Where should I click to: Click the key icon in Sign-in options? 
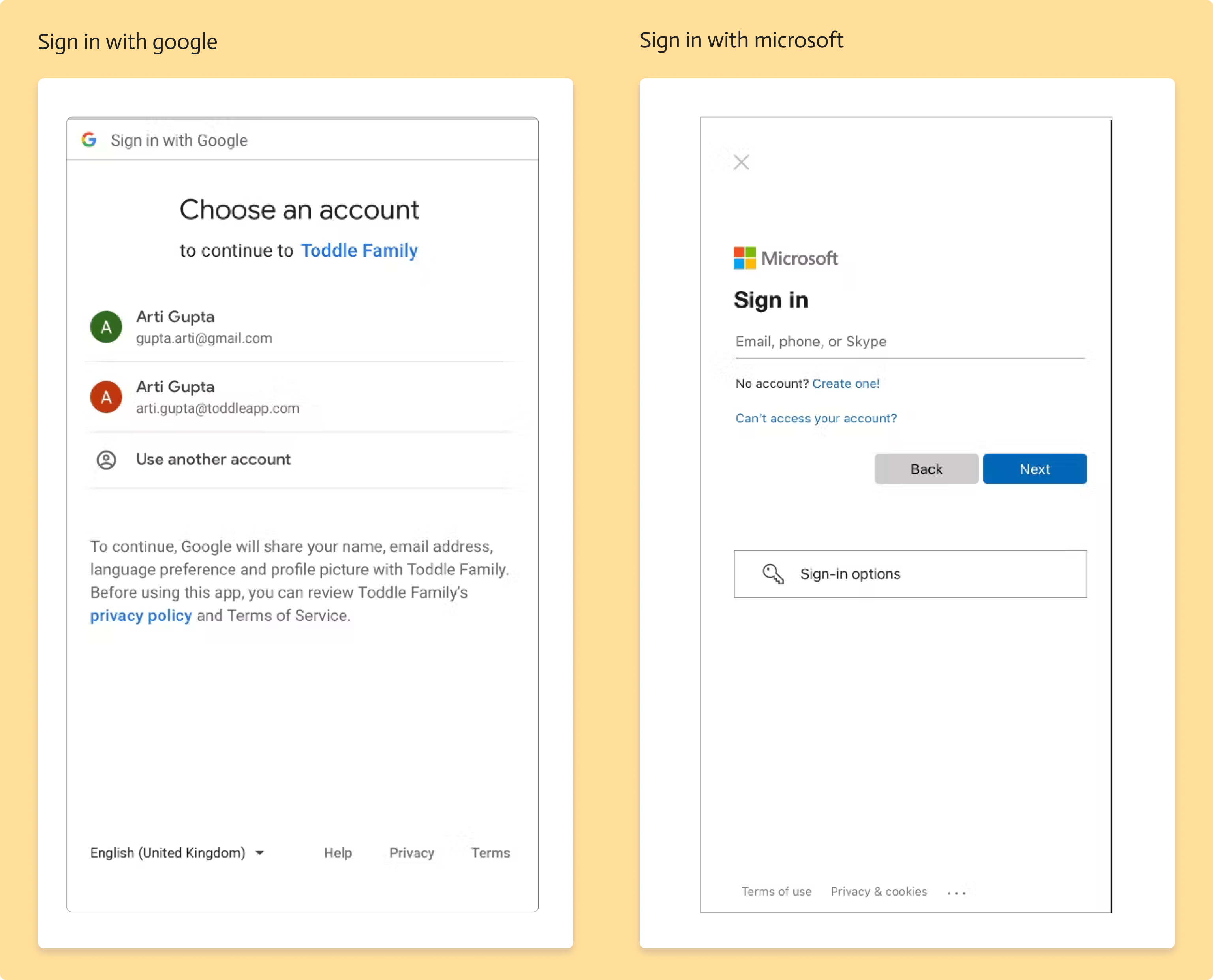click(x=773, y=574)
